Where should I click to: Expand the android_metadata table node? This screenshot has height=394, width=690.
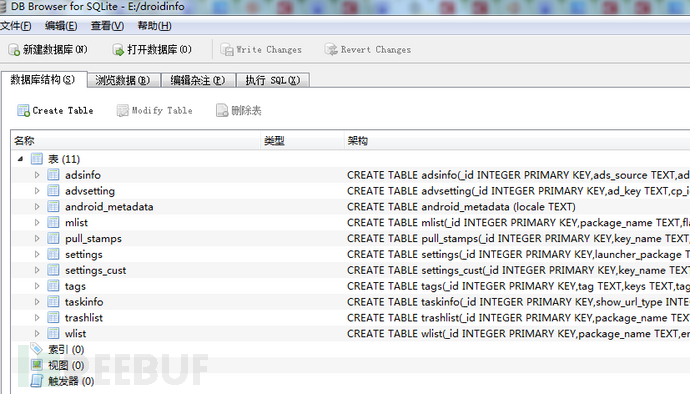(x=37, y=206)
